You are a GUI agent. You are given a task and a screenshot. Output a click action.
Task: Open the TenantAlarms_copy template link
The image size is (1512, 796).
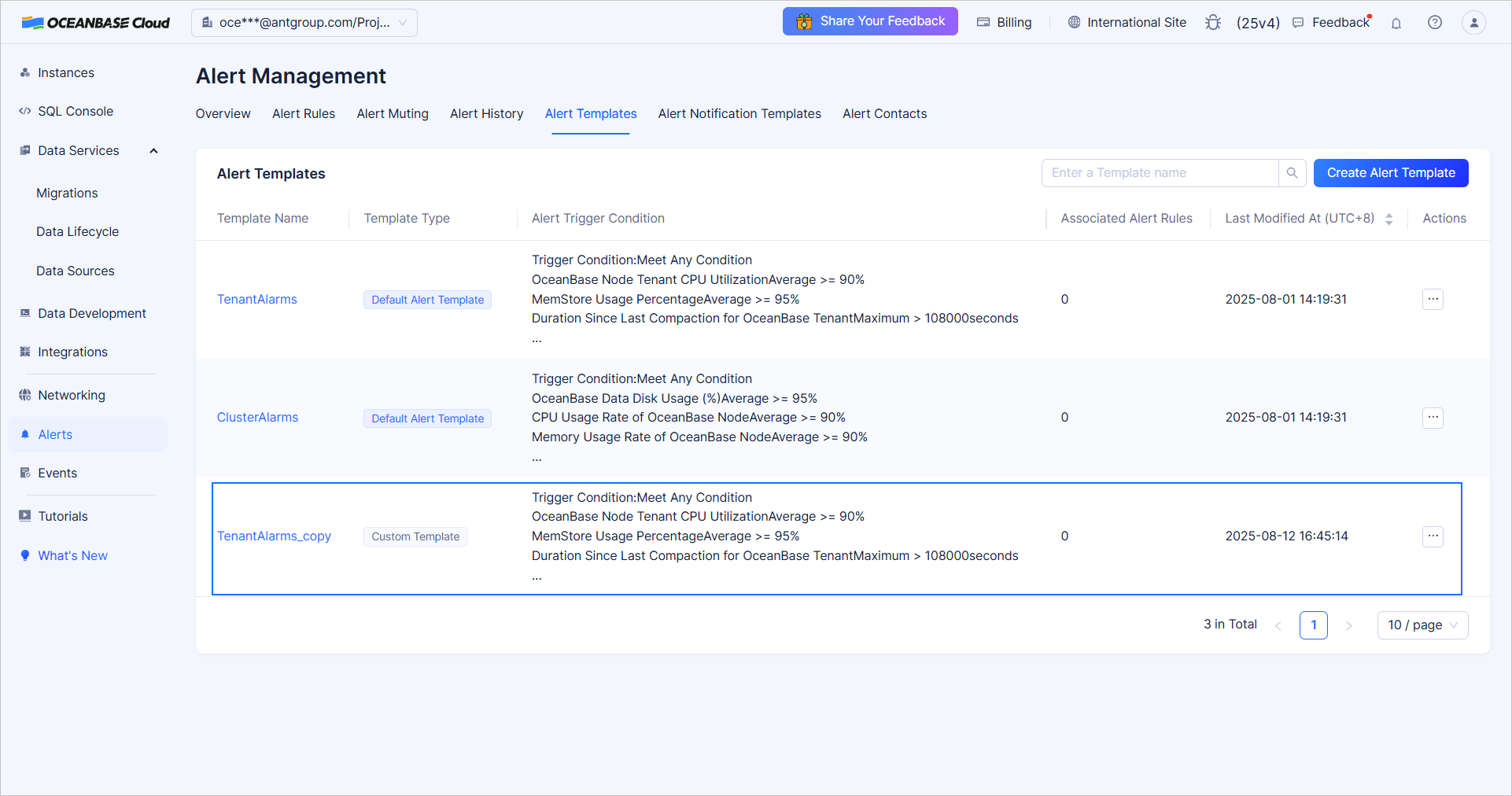(274, 536)
